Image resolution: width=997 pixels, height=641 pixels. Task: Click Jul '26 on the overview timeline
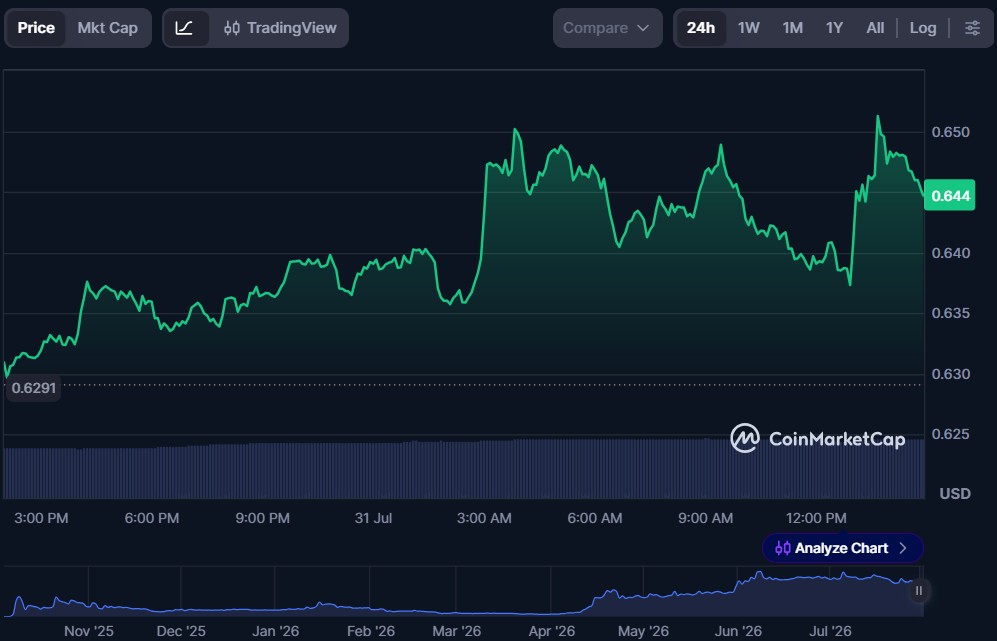(830, 631)
